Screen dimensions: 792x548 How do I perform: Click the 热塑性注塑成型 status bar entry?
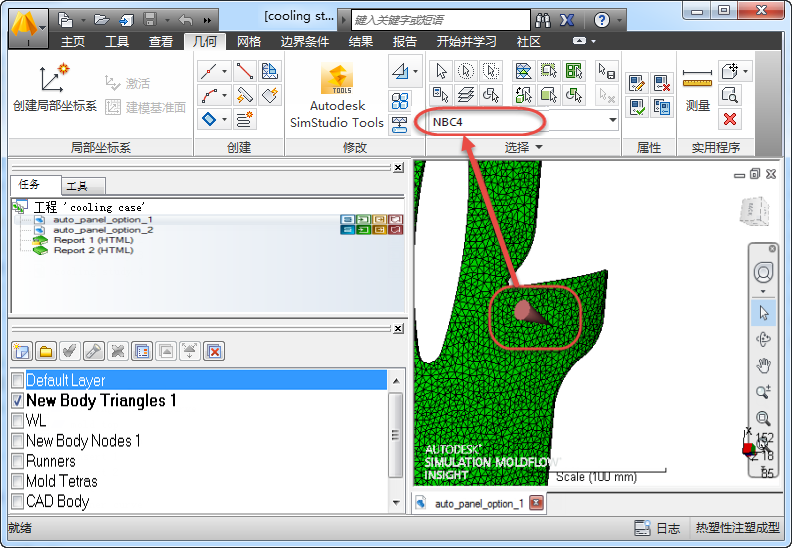click(737, 528)
